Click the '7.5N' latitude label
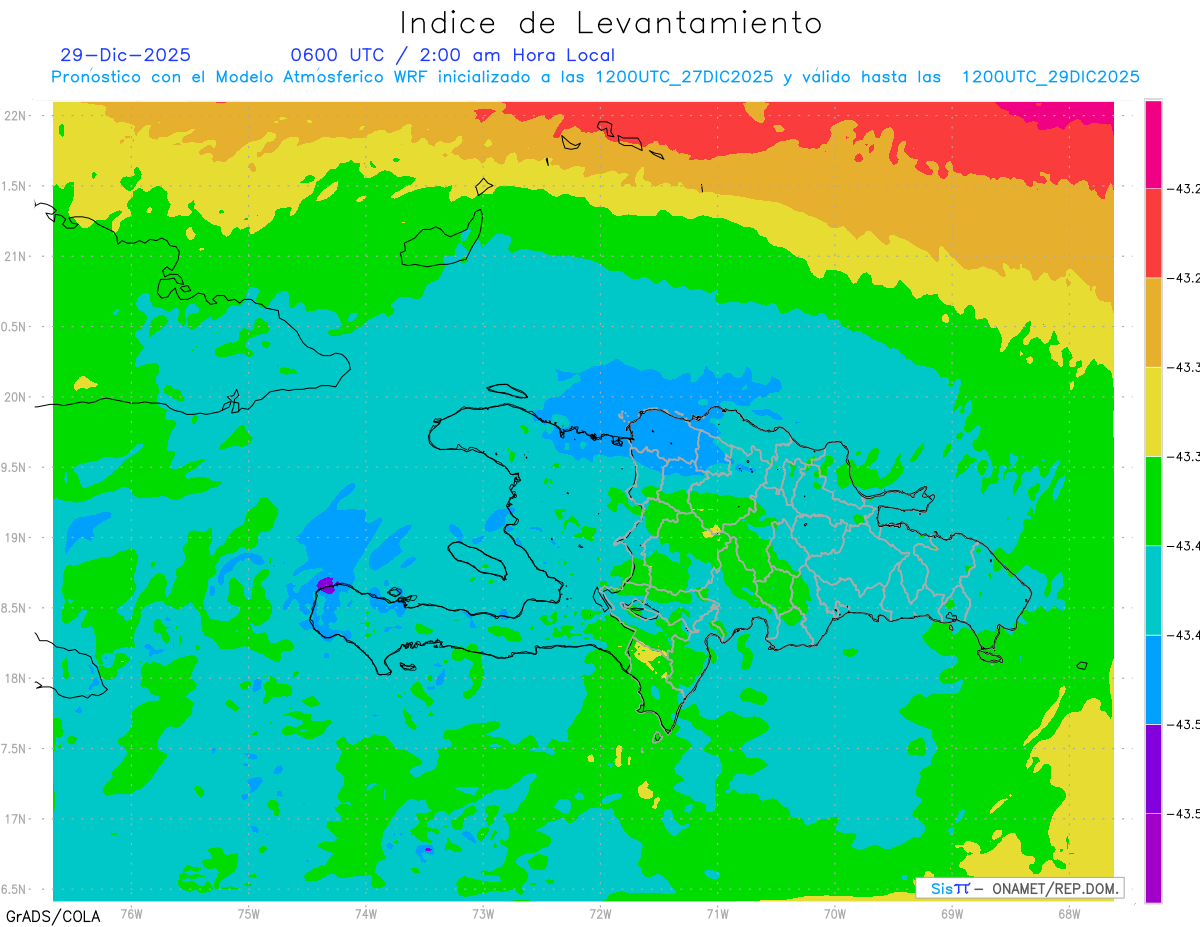This screenshot has height=927, width=1200. (13, 749)
